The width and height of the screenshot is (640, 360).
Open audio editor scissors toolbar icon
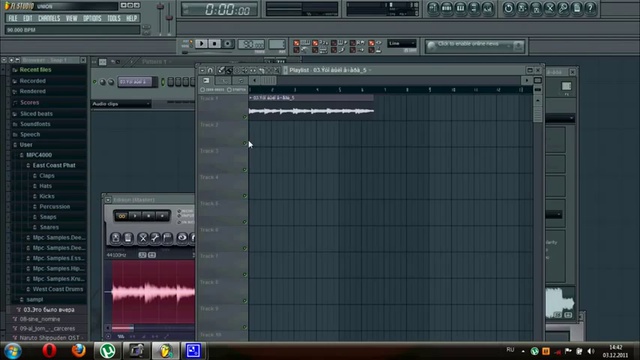tap(549, 8)
